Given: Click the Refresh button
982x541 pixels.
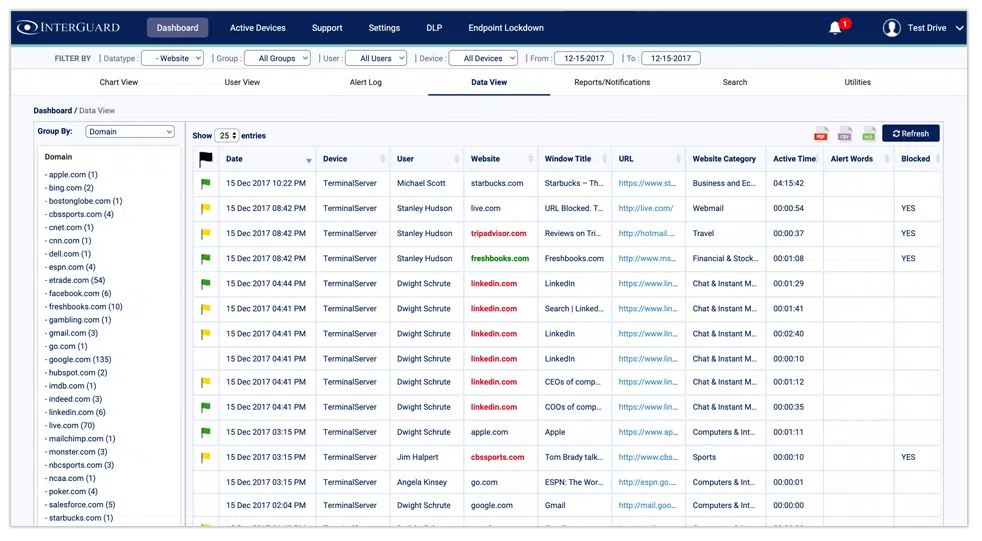Looking at the screenshot, I should point(911,133).
